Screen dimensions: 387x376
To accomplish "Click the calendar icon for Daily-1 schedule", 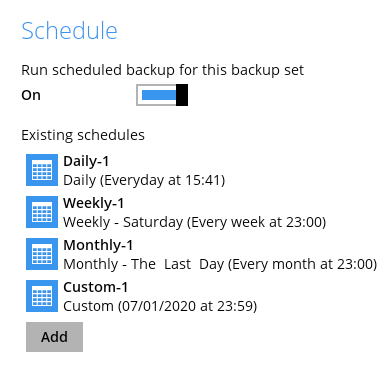I will pyautogui.click(x=42, y=170).
